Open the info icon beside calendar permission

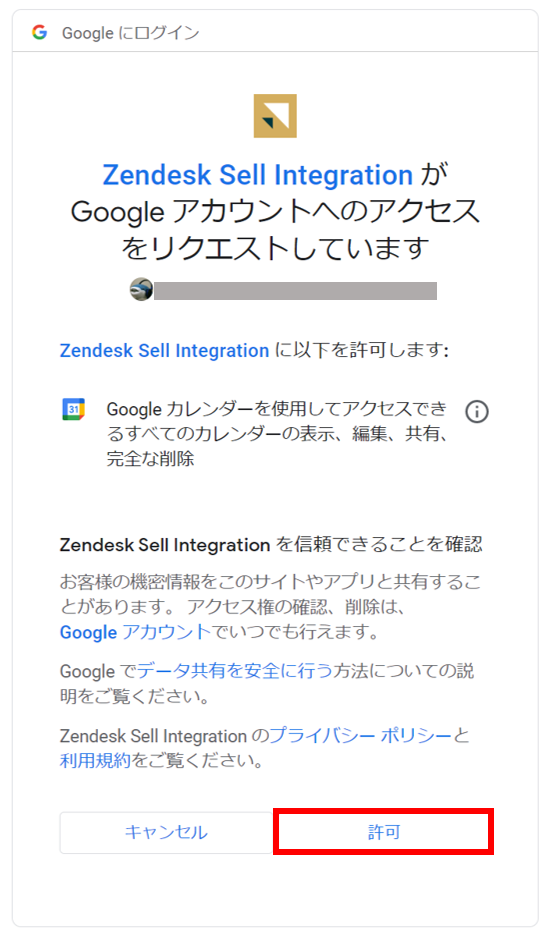pos(477,412)
